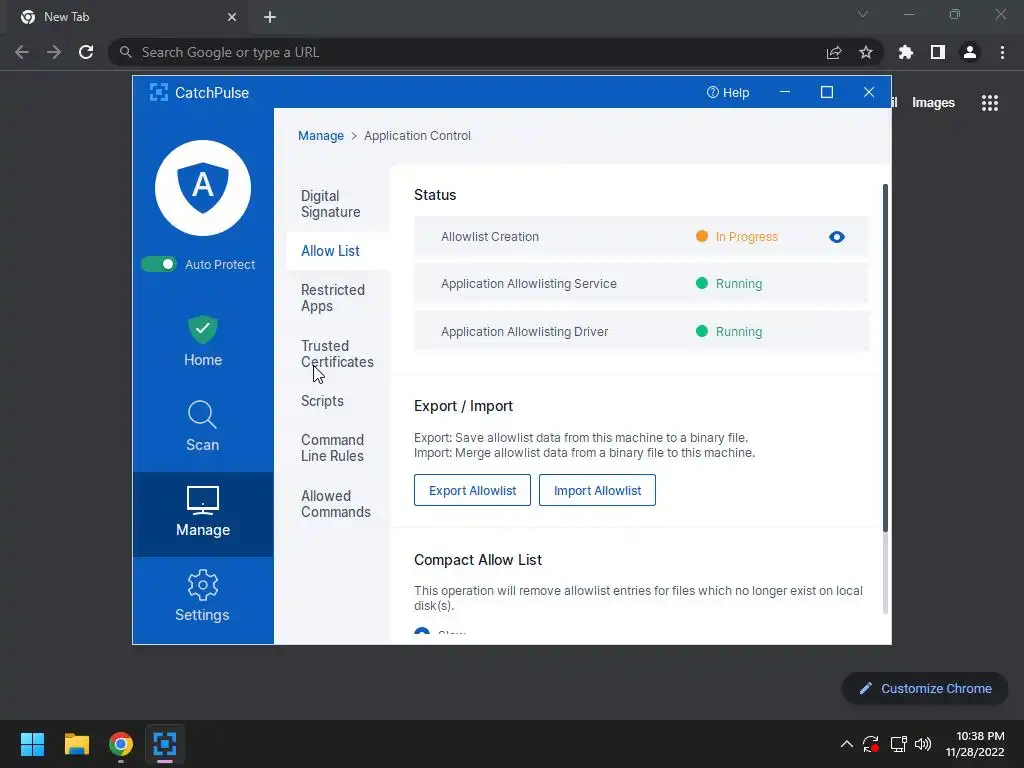Open the Windows Start menu
1024x768 pixels.
tap(32, 744)
